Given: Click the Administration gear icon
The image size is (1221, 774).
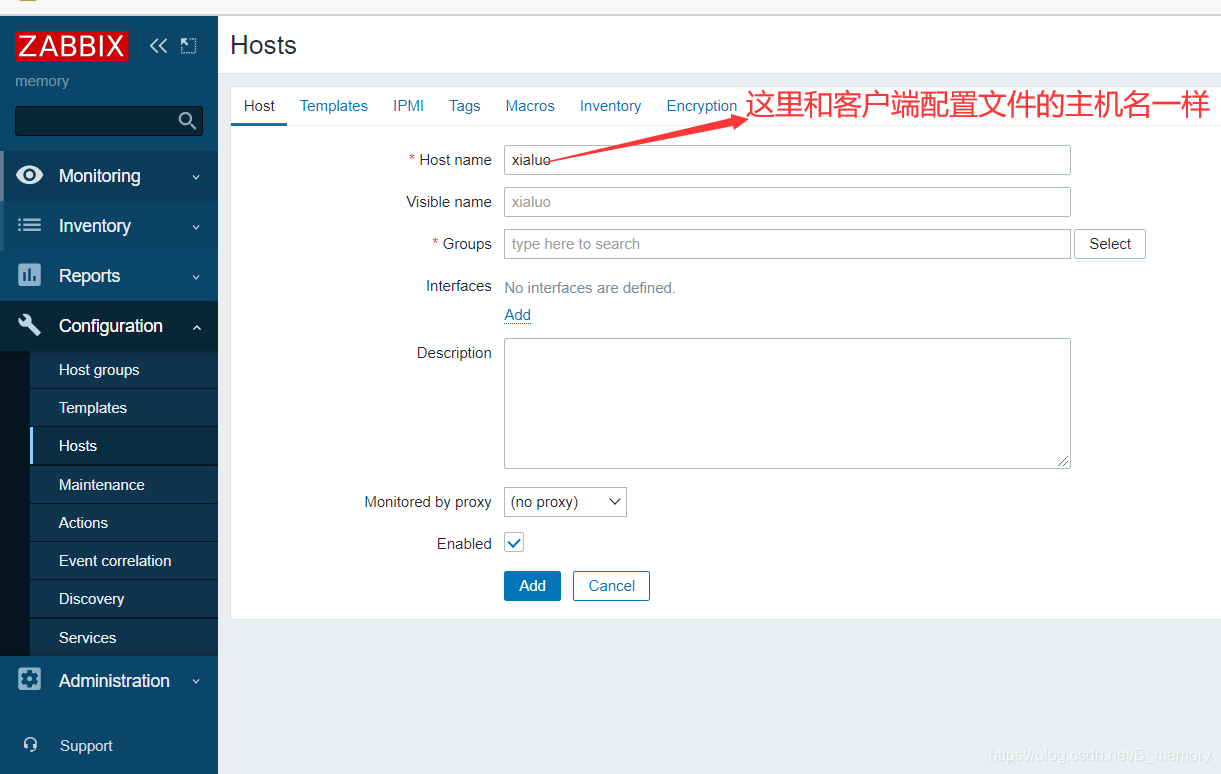Looking at the screenshot, I should 30,680.
